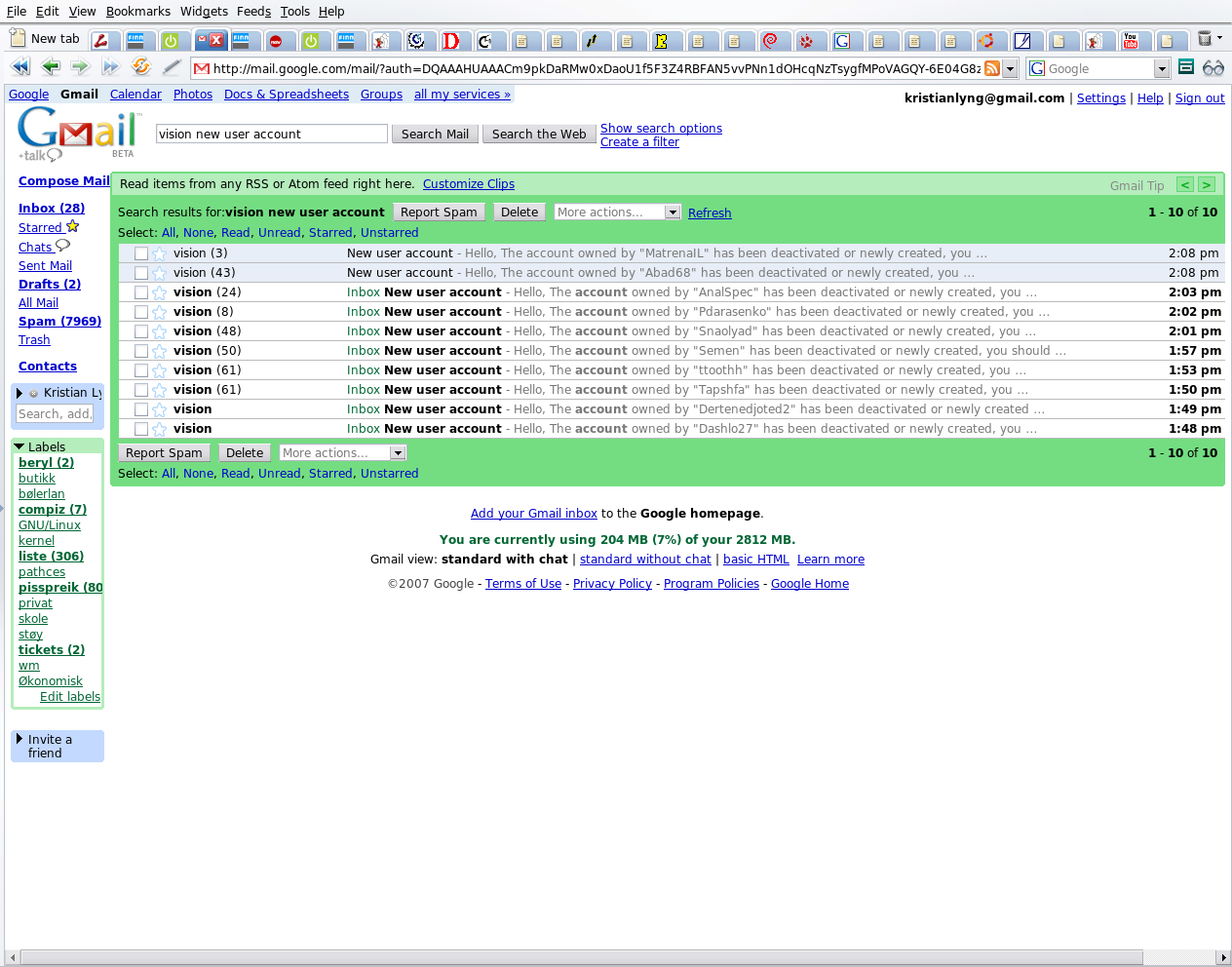Click the orange RSS feed icon
This screenshot has height=967, width=1232.
coord(992,68)
